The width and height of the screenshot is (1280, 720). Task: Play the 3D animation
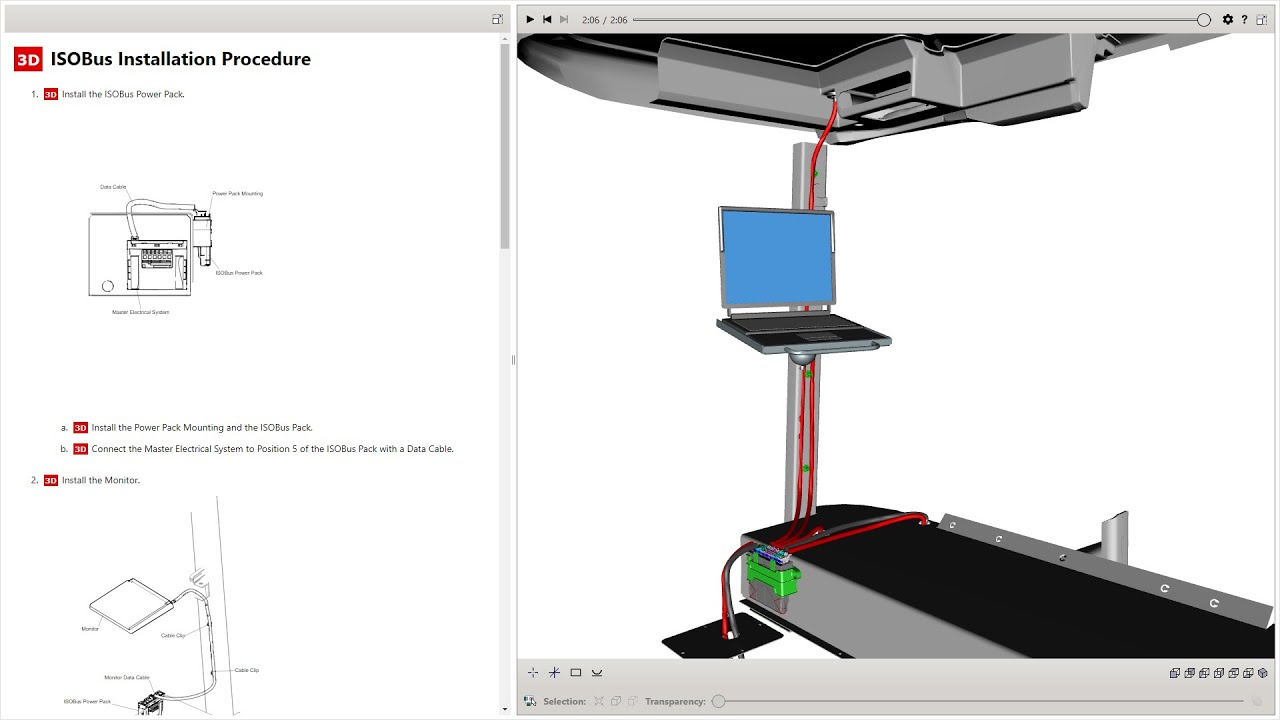[530, 19]
